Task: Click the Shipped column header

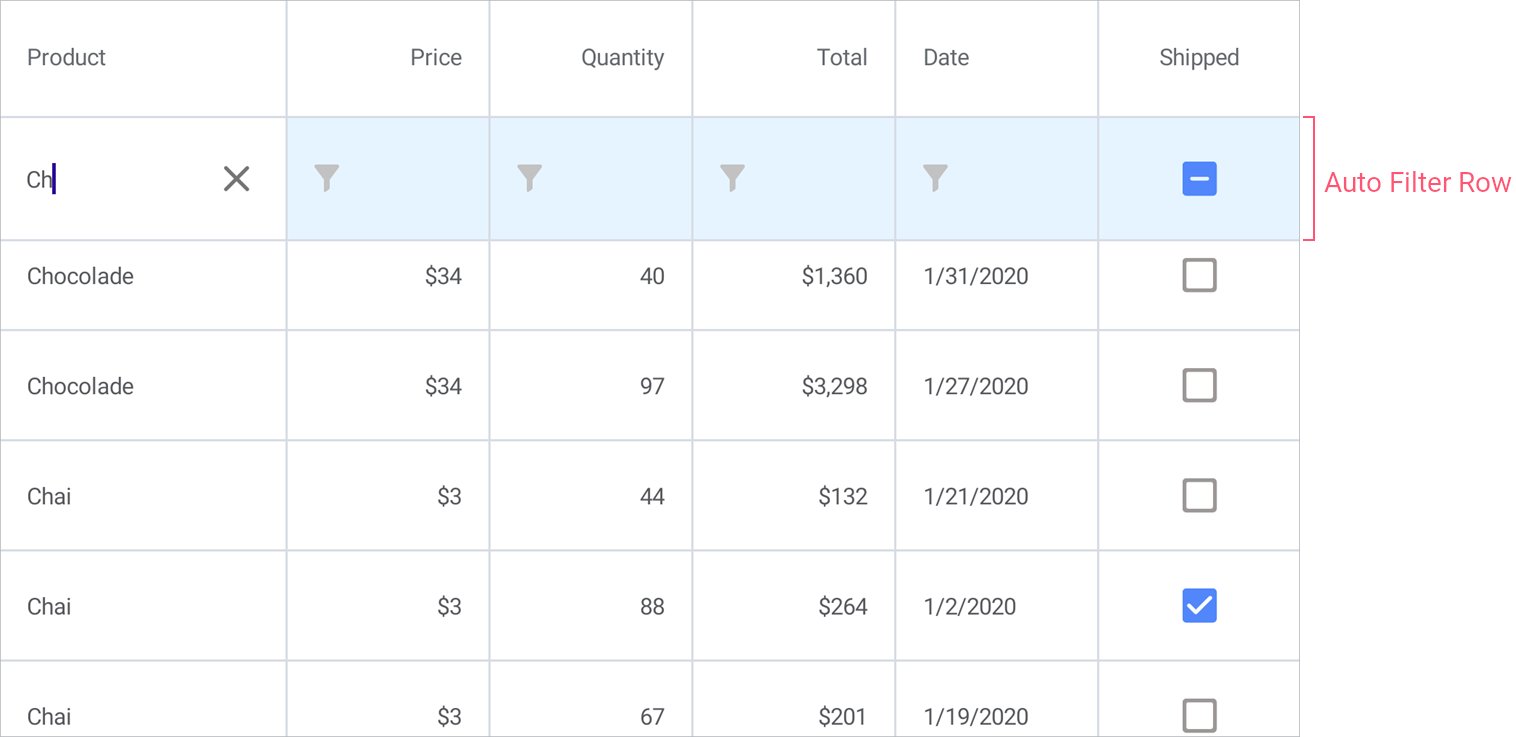Action: tap(1199, 58)
